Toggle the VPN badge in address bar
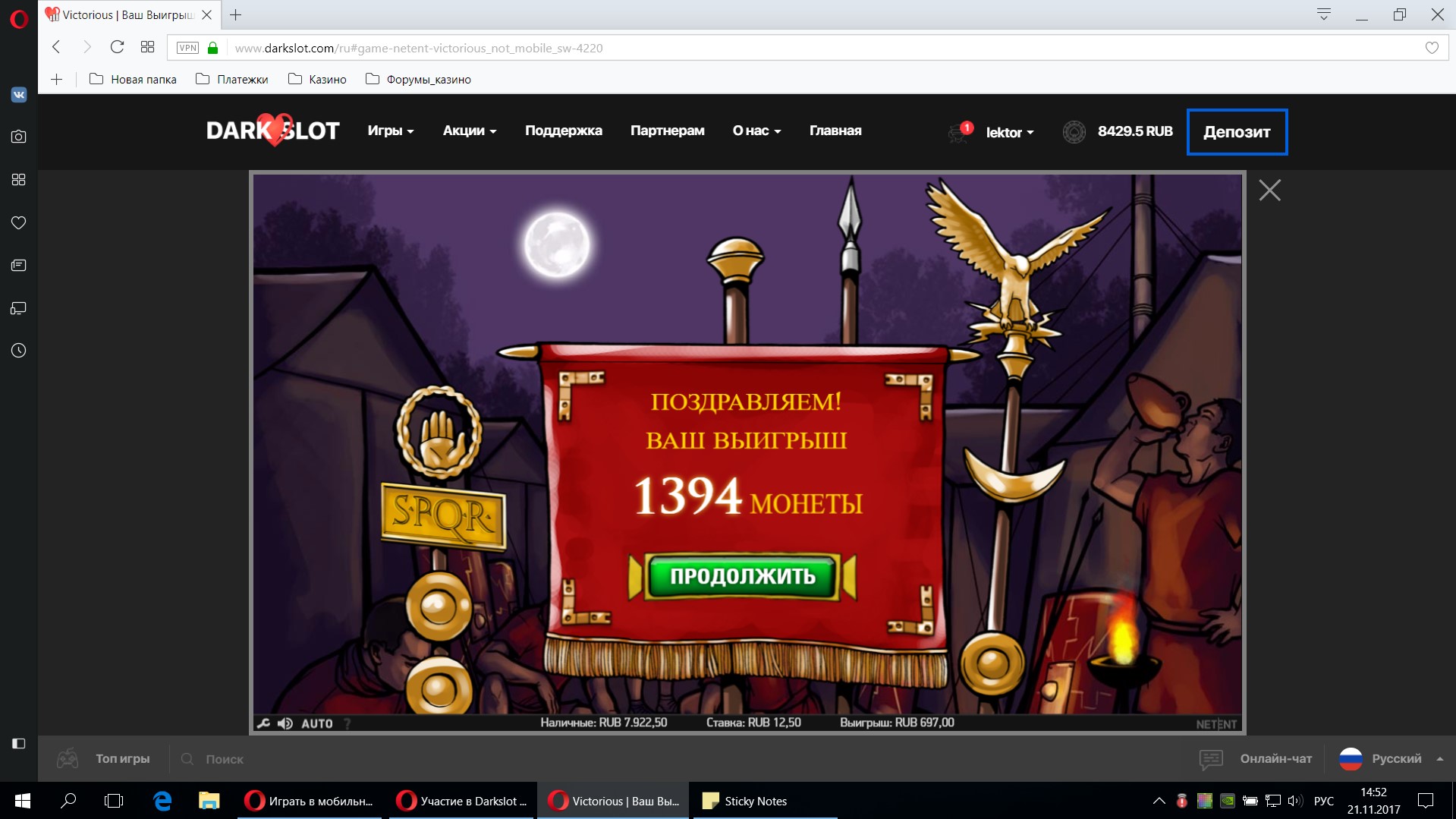 pyautogui.click(x=187, y=48)
